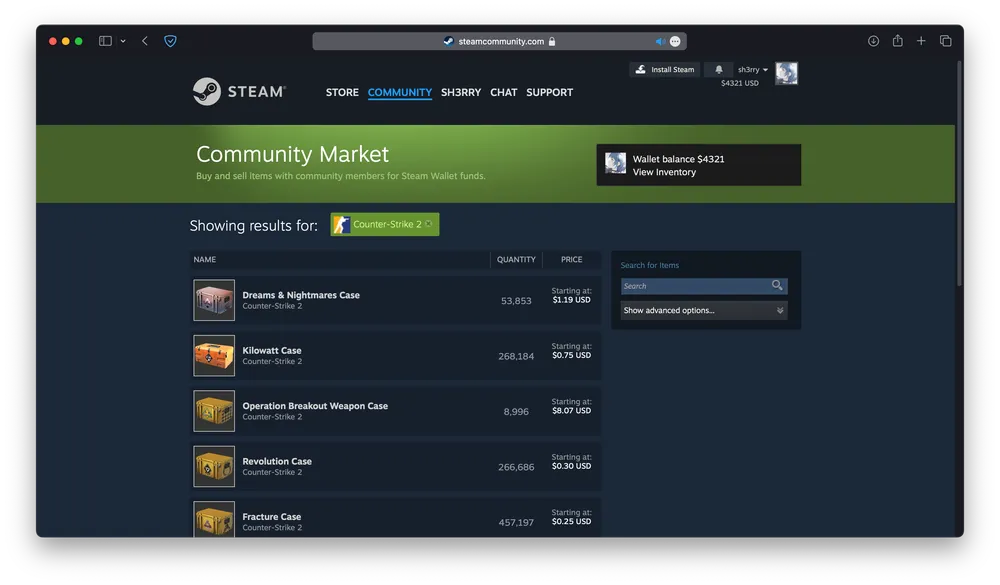1000x585 pixels.
Task: Click the $1.19 USD price
Action: [x=571, y=300]
